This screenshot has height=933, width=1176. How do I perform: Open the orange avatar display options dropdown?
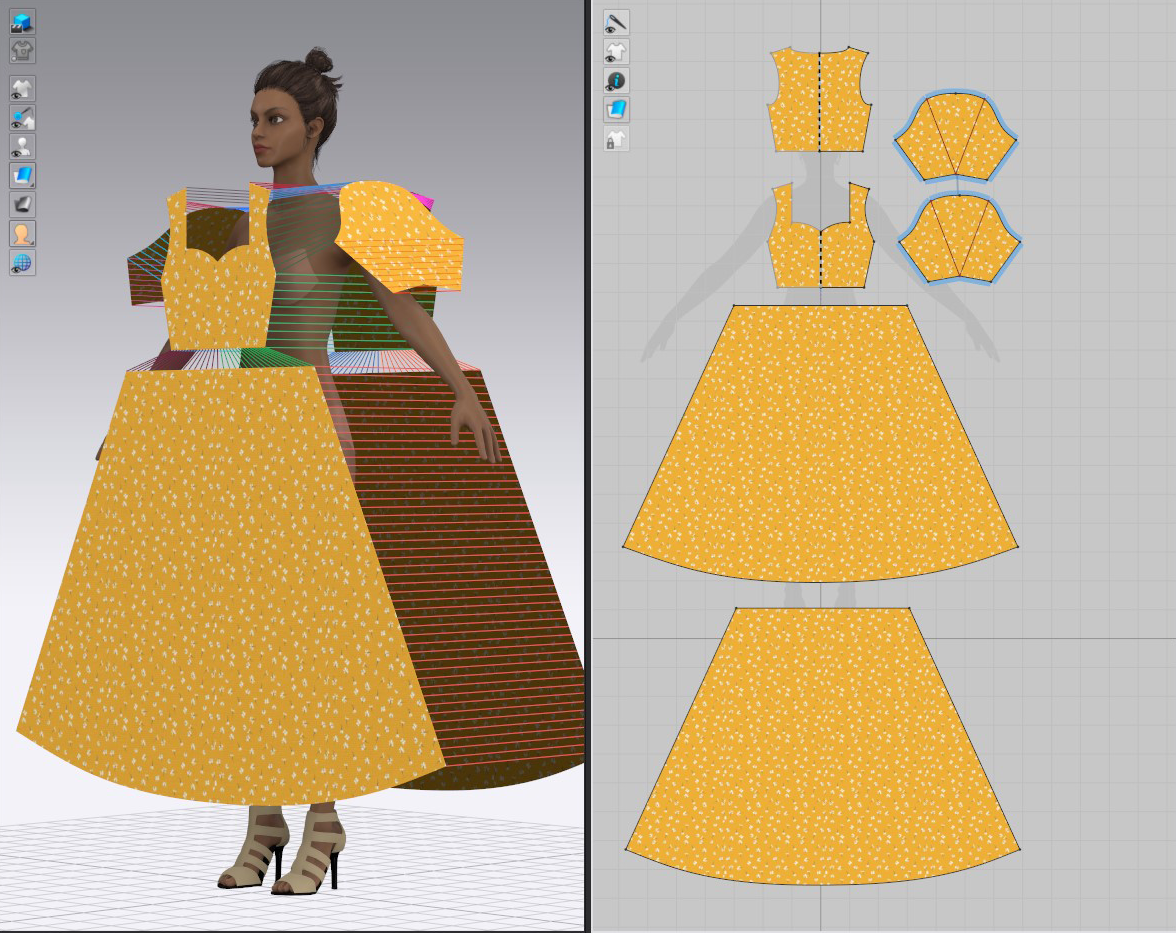click(x=22, y=234)
